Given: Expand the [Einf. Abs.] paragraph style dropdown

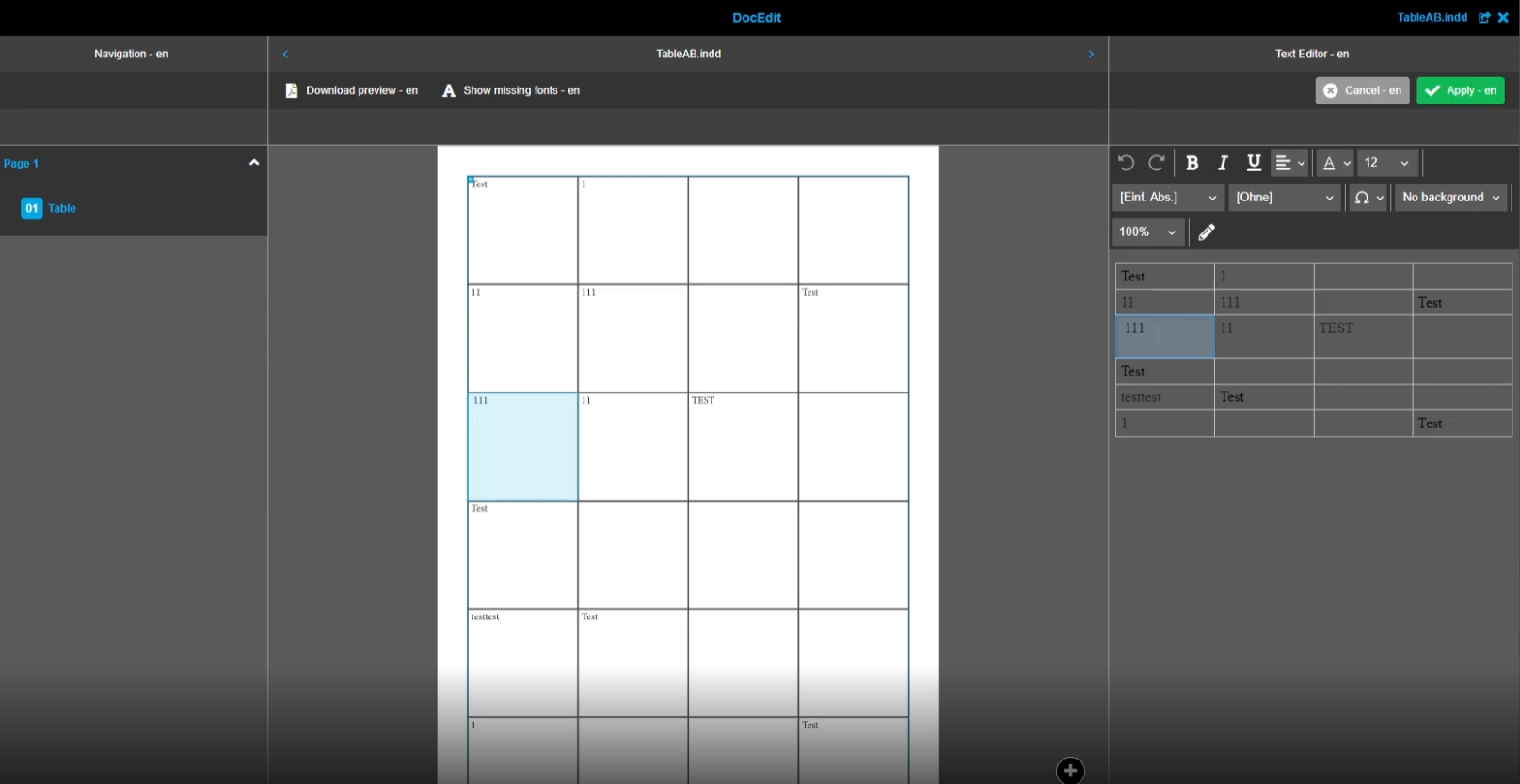Looking at the screenshot, I should point(1167,198).
